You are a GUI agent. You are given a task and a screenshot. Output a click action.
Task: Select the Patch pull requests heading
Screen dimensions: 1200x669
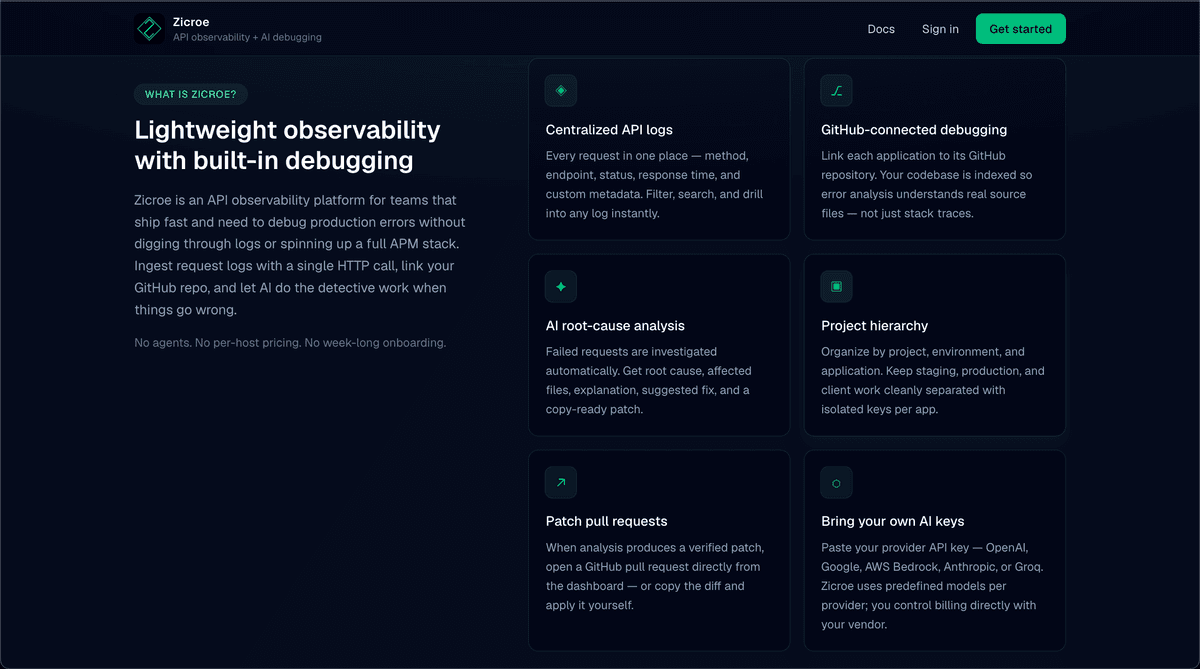click(606, 521)
